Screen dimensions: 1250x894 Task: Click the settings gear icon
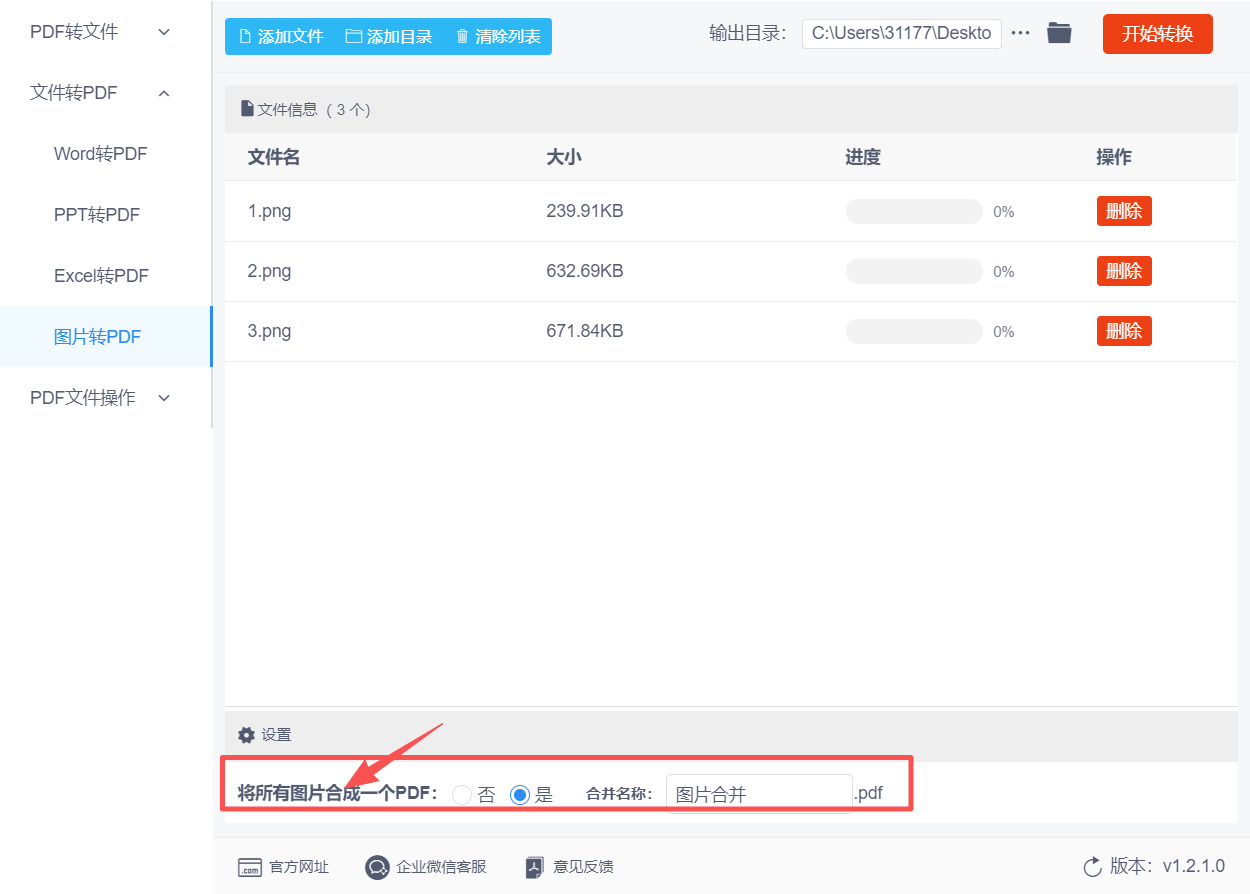[246, 735]
